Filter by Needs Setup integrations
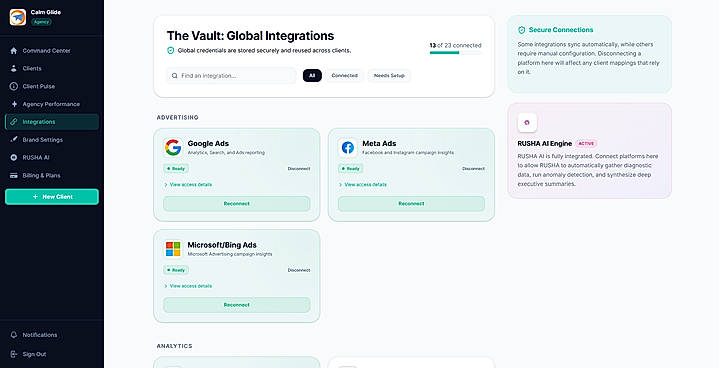This screenshot has height=368, width=719. pos(389,76)
